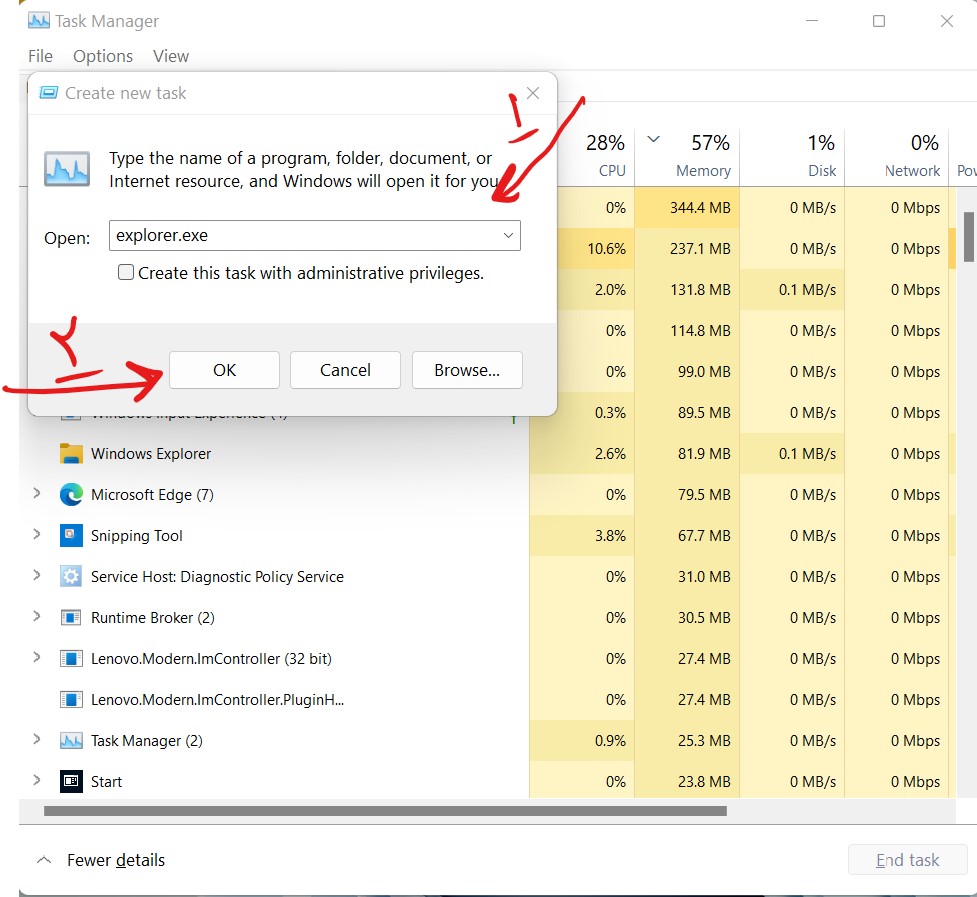Select the Task Manager (2) process name

click(x=146, y=741)
